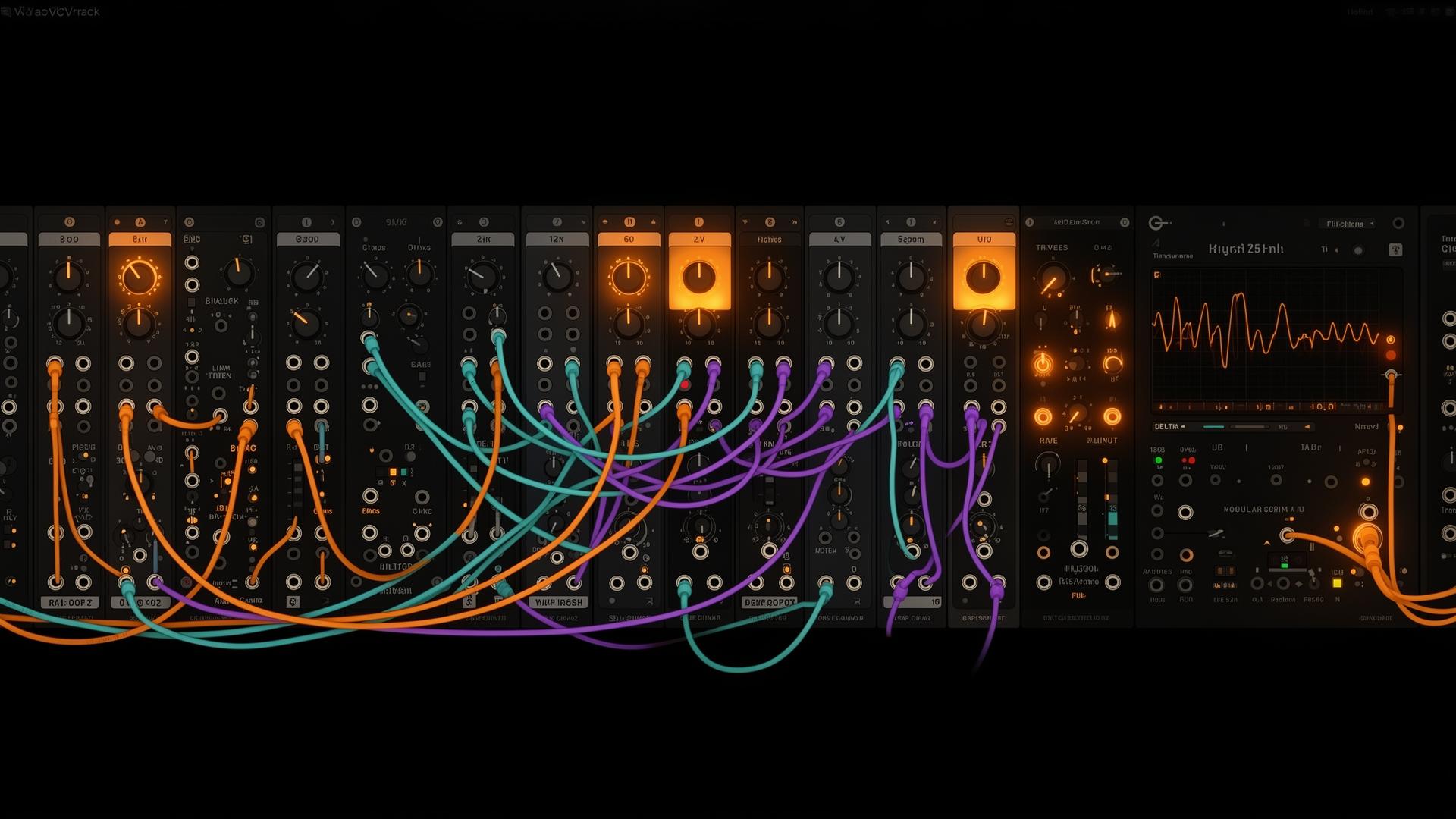
Task: Click the orange header icon above Fichios
Action: pos(770,222)
